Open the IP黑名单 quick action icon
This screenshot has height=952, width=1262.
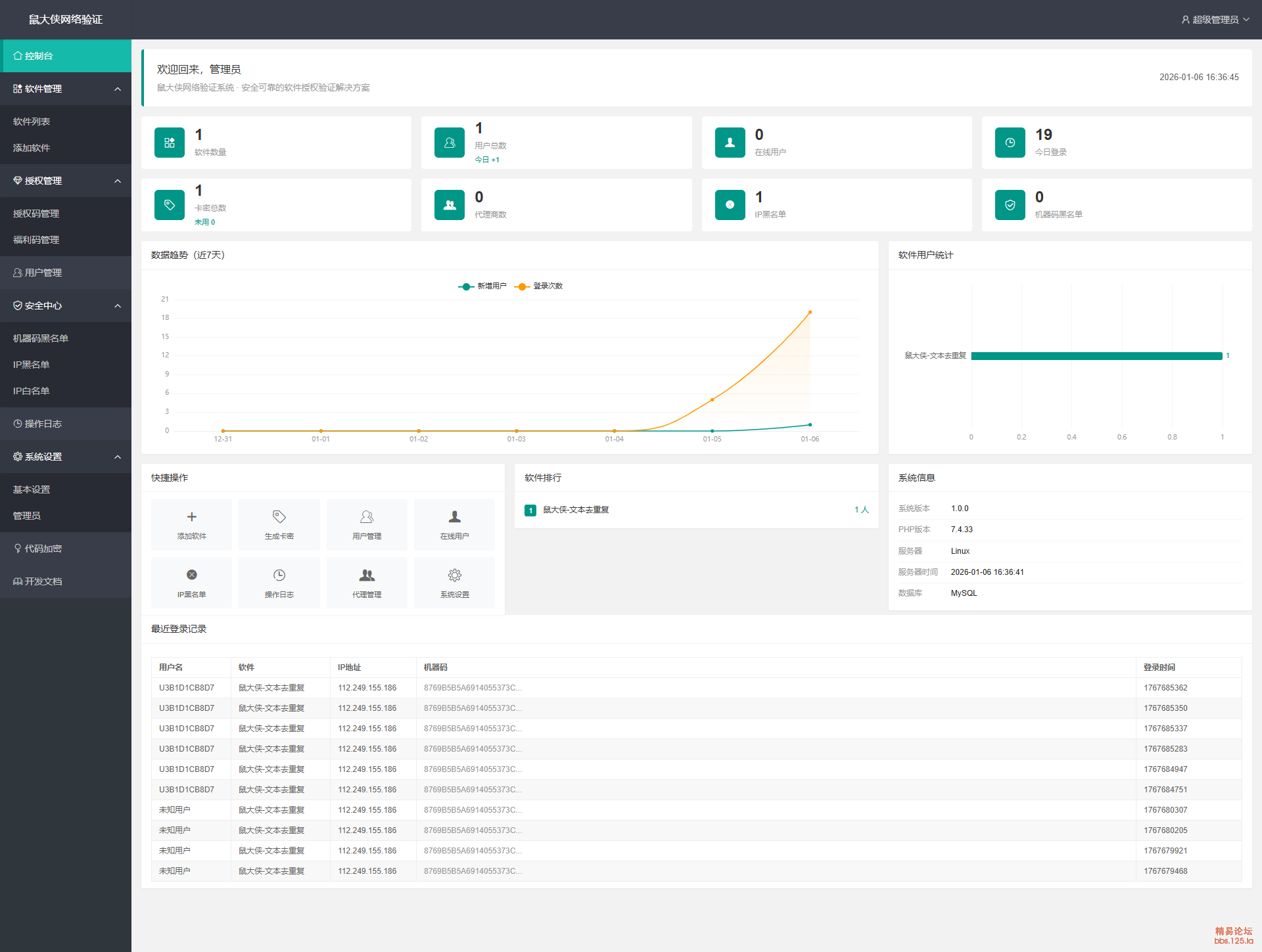(x=191, y=575)
